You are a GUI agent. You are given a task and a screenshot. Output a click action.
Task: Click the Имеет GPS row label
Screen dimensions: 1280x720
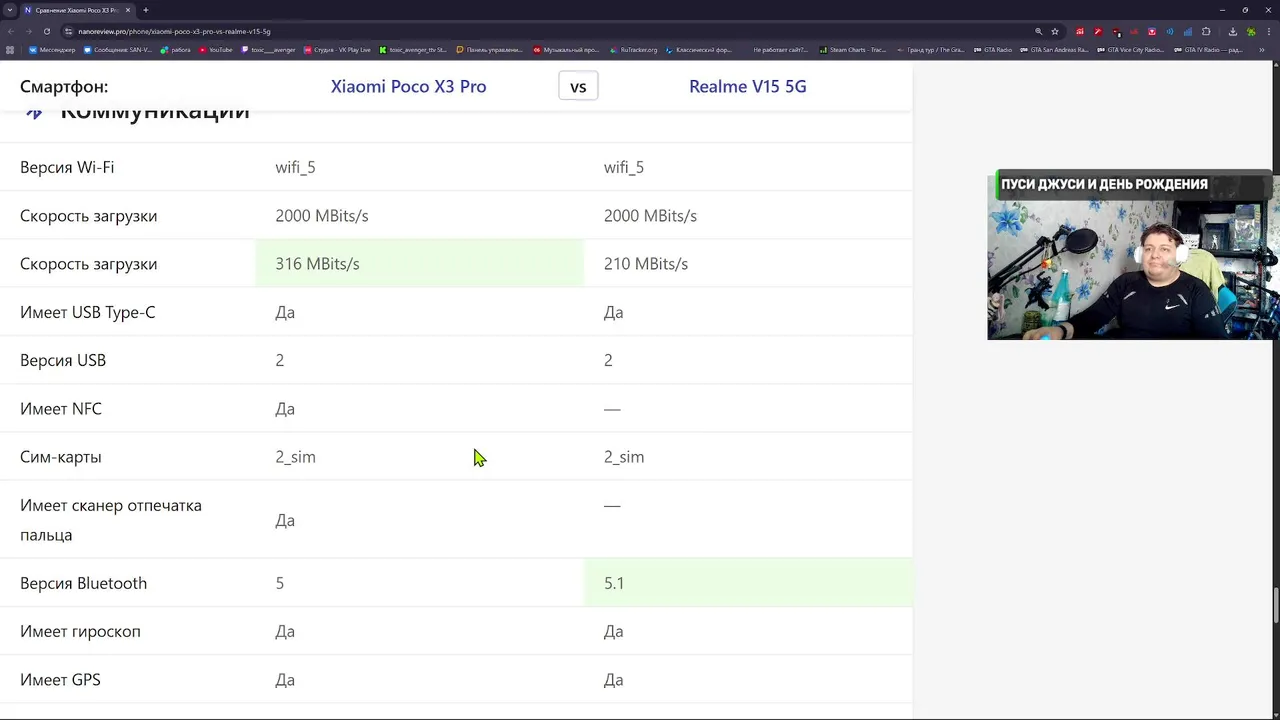click(x=60, y=680)
